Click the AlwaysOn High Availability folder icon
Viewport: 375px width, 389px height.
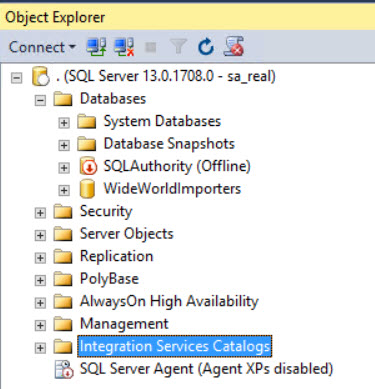tap(63, 302)
